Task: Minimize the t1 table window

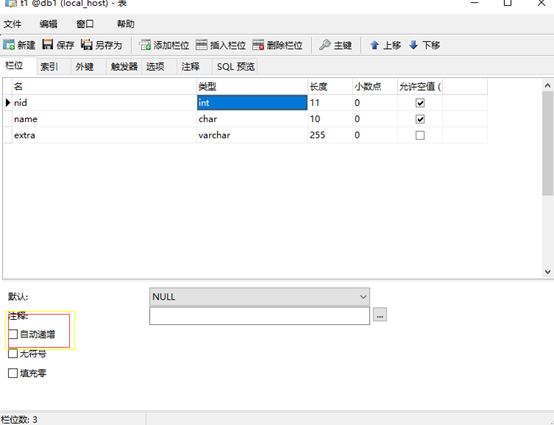Action: click(x=475, y=3)
